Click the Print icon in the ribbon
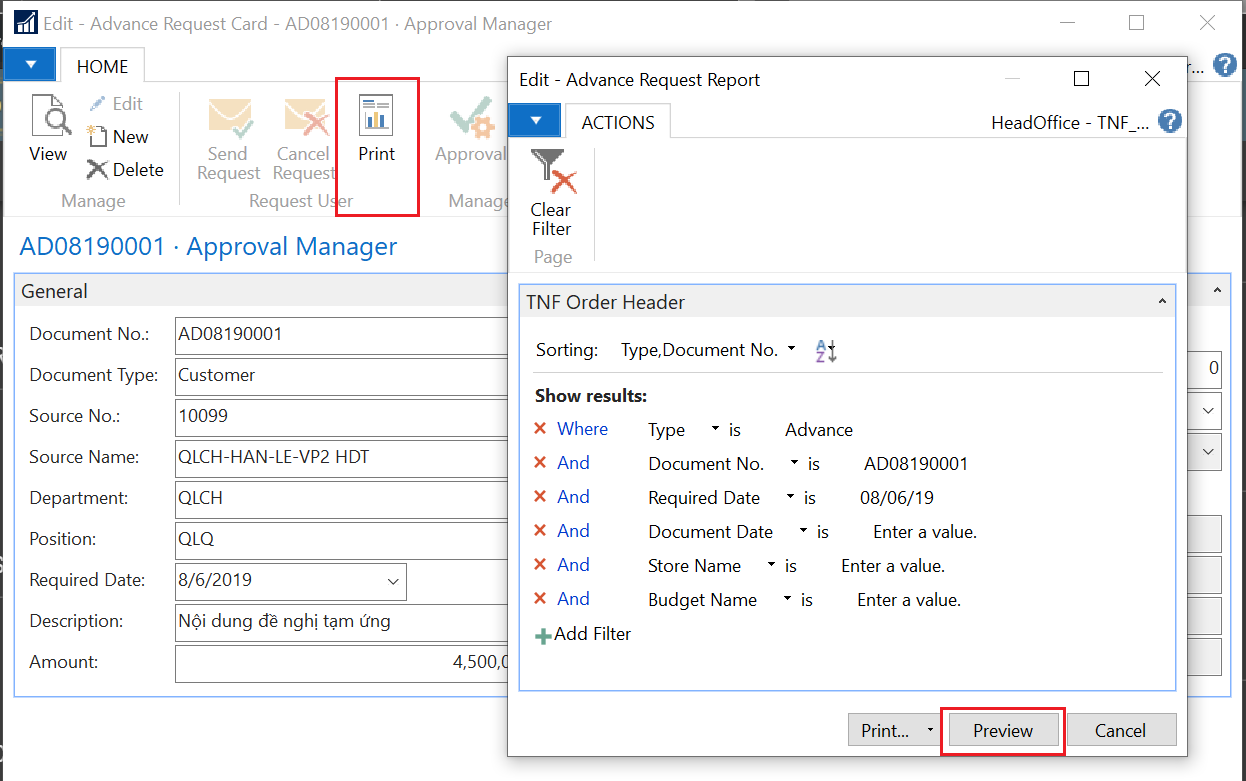This screenshot has width=1246, height=781. (376, 116)
